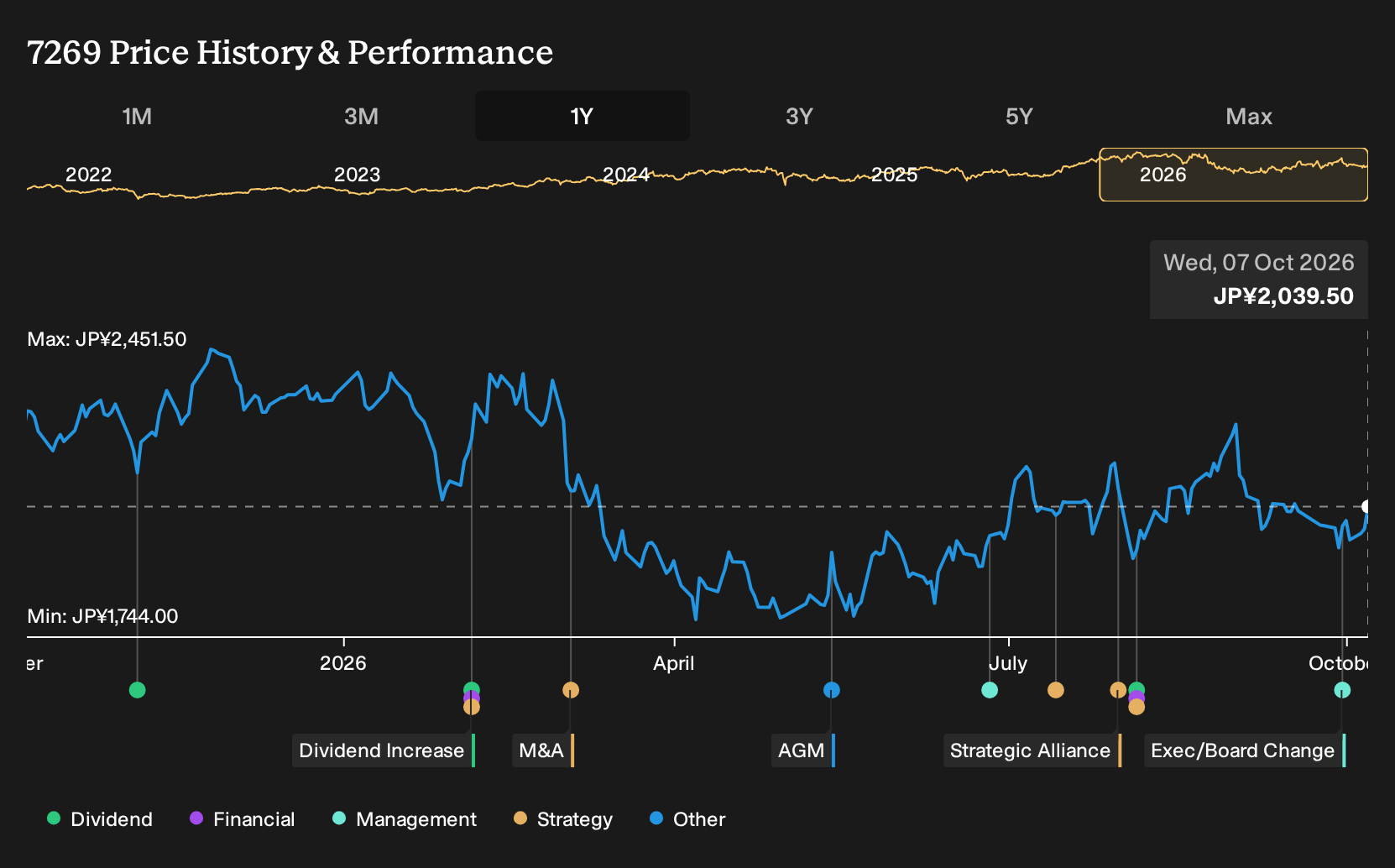Click the Max: JP¥2,451.50 label
The height and width of the screenshot is (868, 1395).
pyautogui.click(x=107, y=339)
